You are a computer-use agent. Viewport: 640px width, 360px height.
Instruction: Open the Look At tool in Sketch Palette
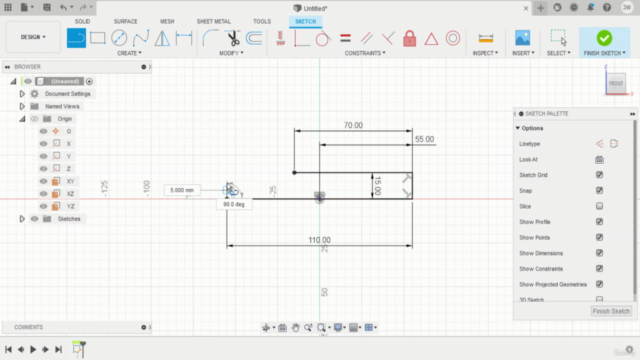[599, 160]
